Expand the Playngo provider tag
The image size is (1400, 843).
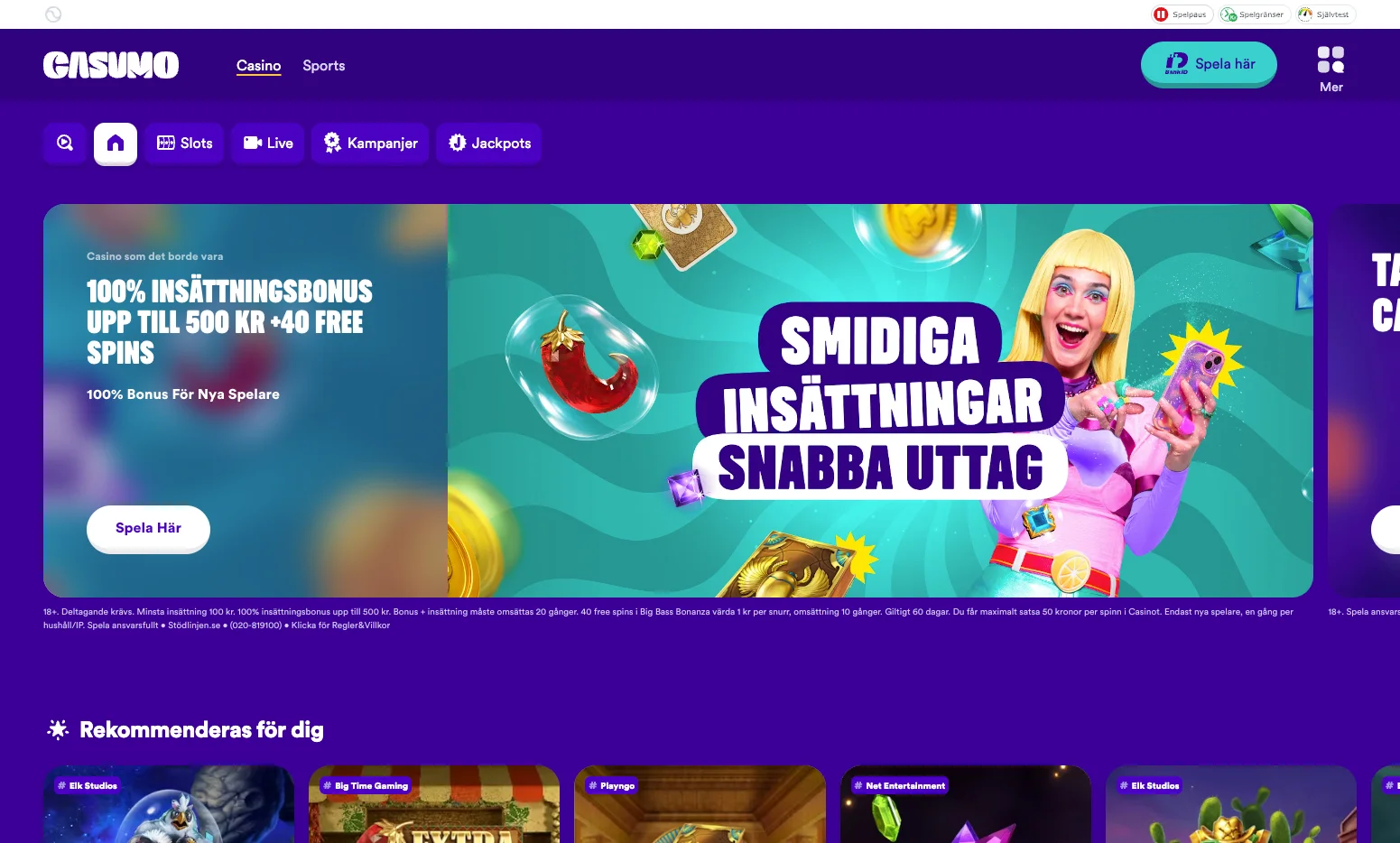[611, 785]
